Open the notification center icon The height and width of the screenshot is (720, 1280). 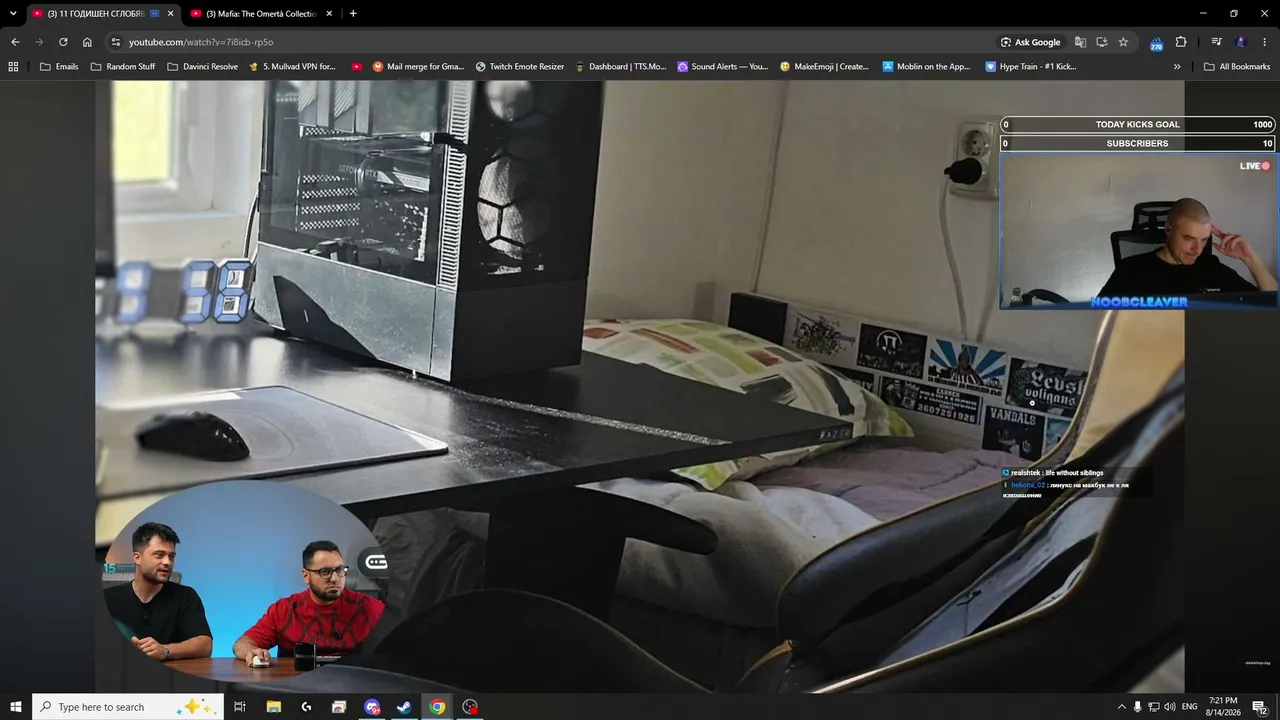point(1260,707)
